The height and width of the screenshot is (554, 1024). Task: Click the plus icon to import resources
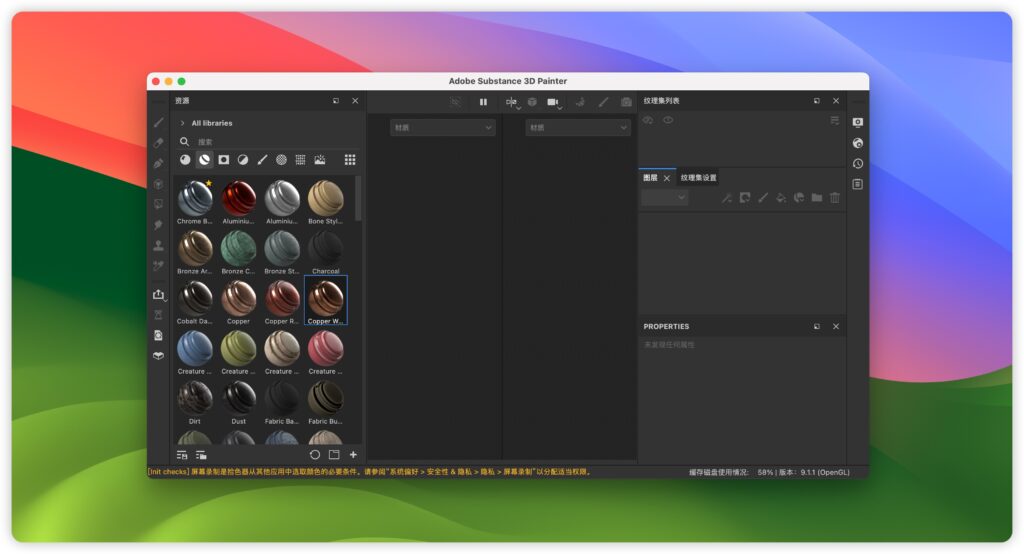(353, 455)
